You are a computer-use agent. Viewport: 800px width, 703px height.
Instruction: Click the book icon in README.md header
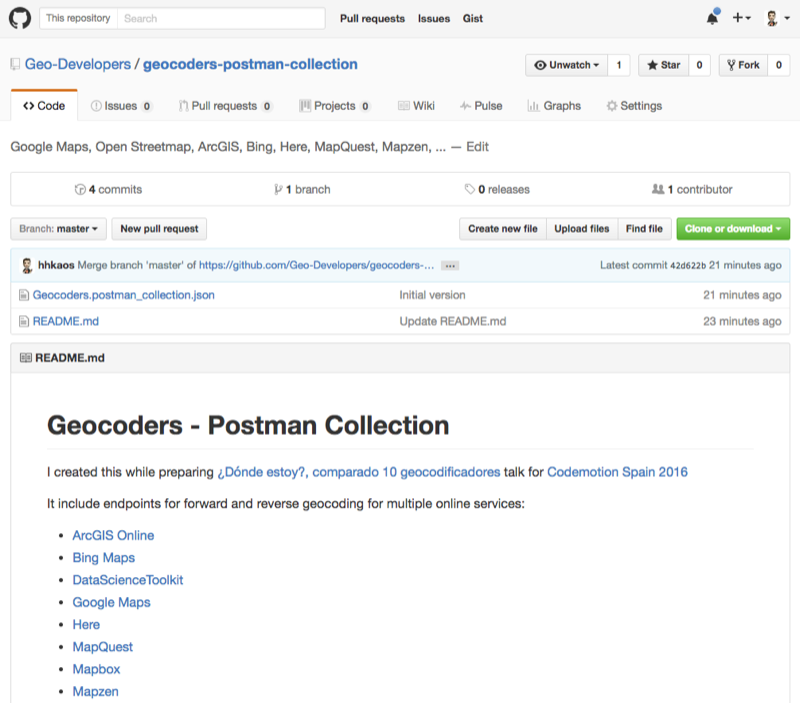click(26, 358)
